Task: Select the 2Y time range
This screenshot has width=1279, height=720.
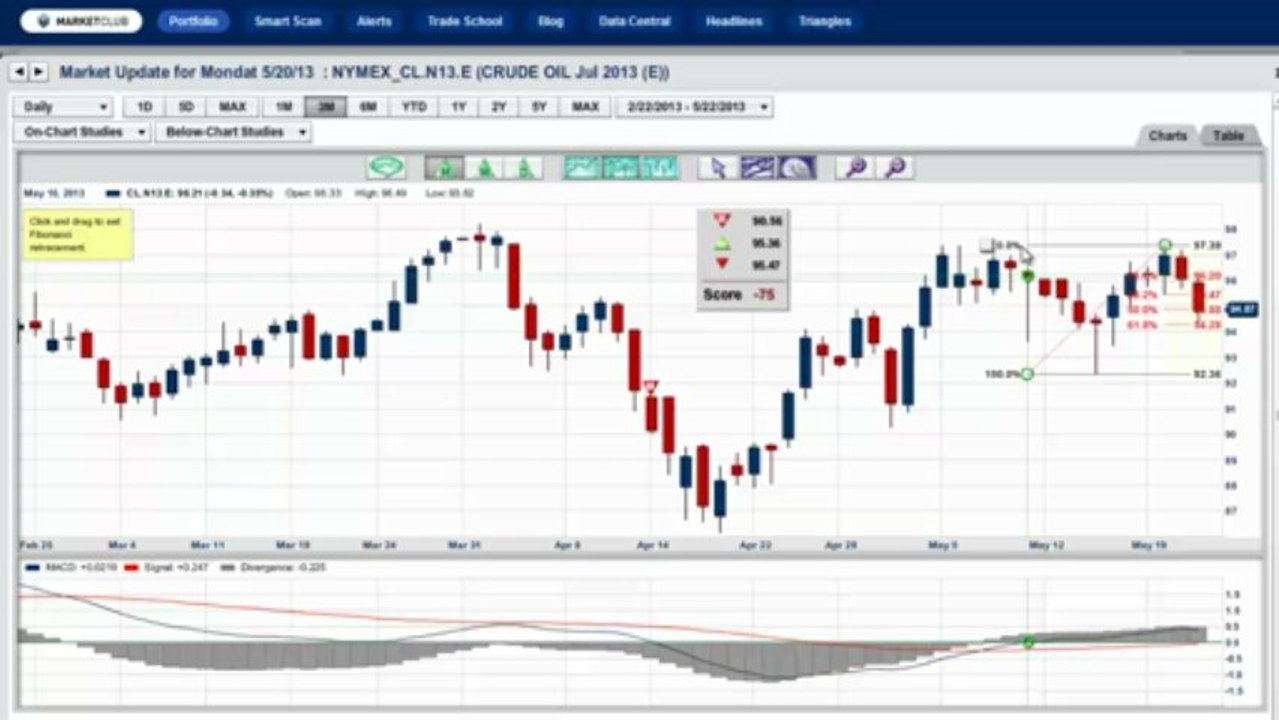Action: (x=498, y=107)
